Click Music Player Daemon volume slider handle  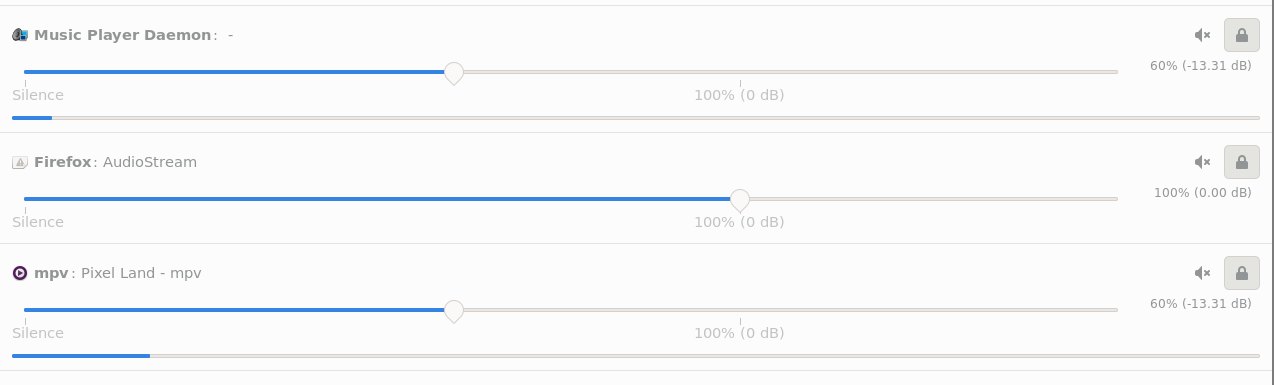pyautogui.click(x=453, y=73)
